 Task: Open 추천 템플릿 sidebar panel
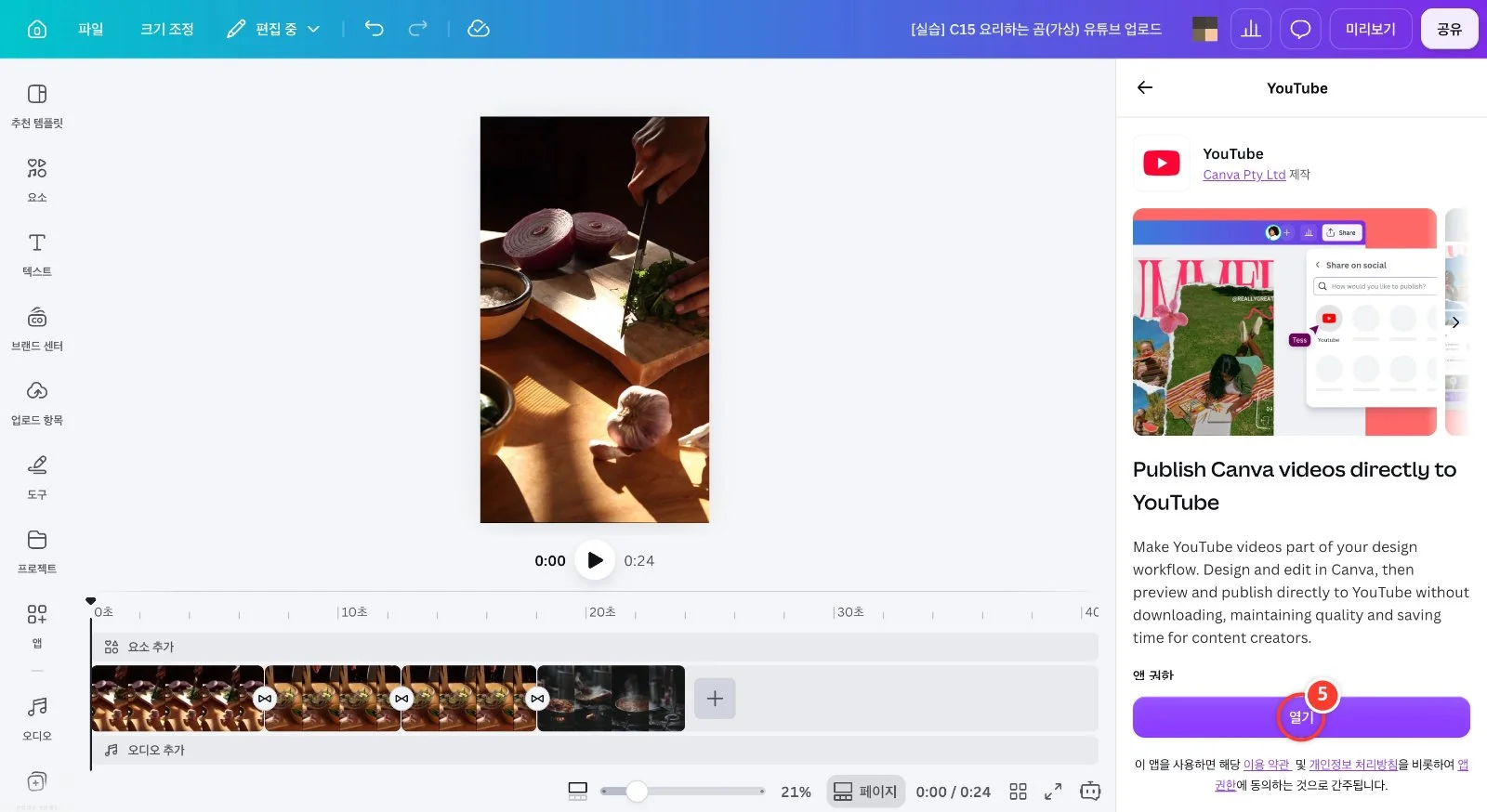37,106
